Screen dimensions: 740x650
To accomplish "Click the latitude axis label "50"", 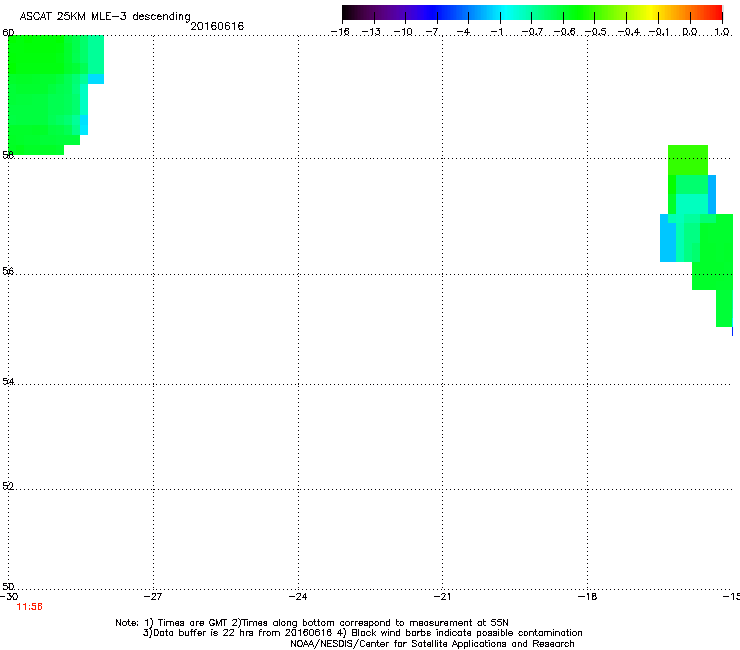I will (x=8, y=586).
